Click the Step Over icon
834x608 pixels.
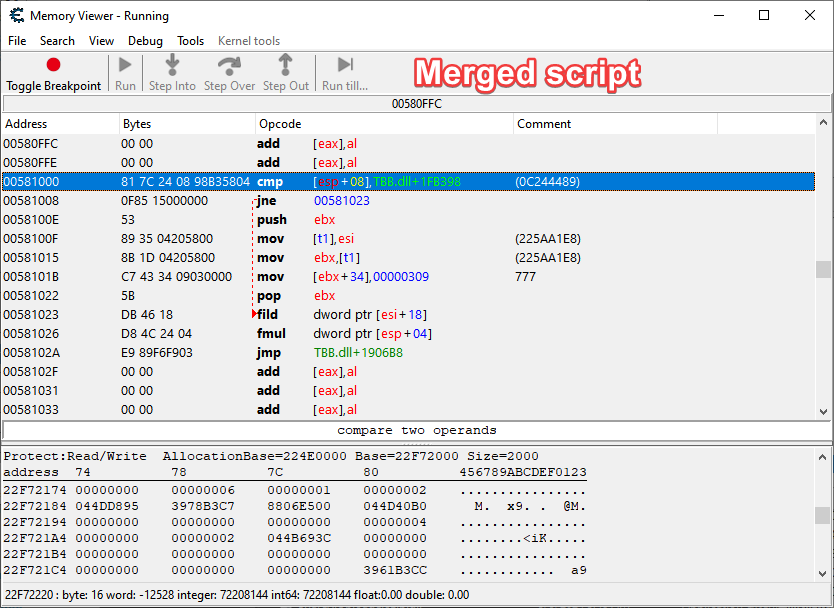tap(228, 63)
